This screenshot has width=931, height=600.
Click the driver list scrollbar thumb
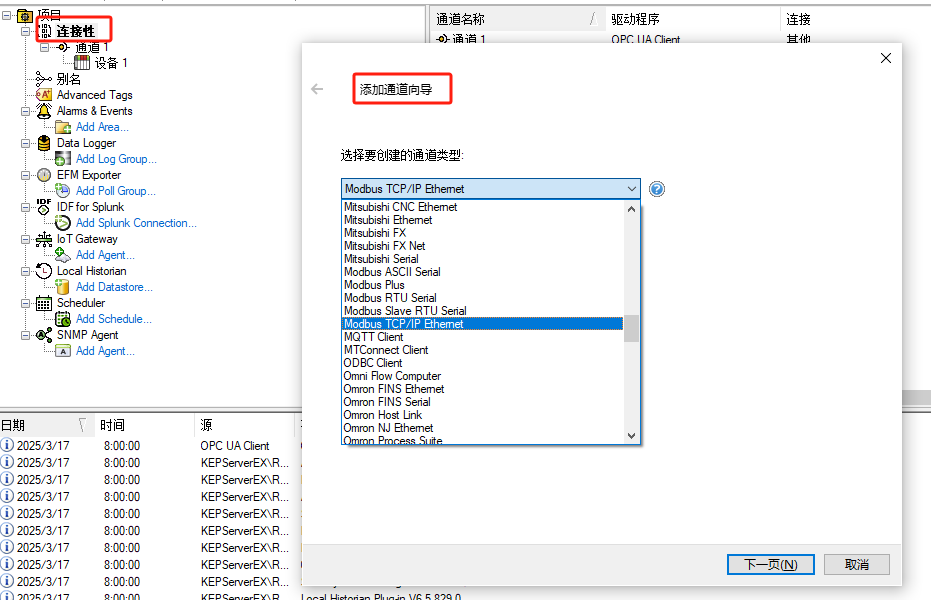[631, 328]
